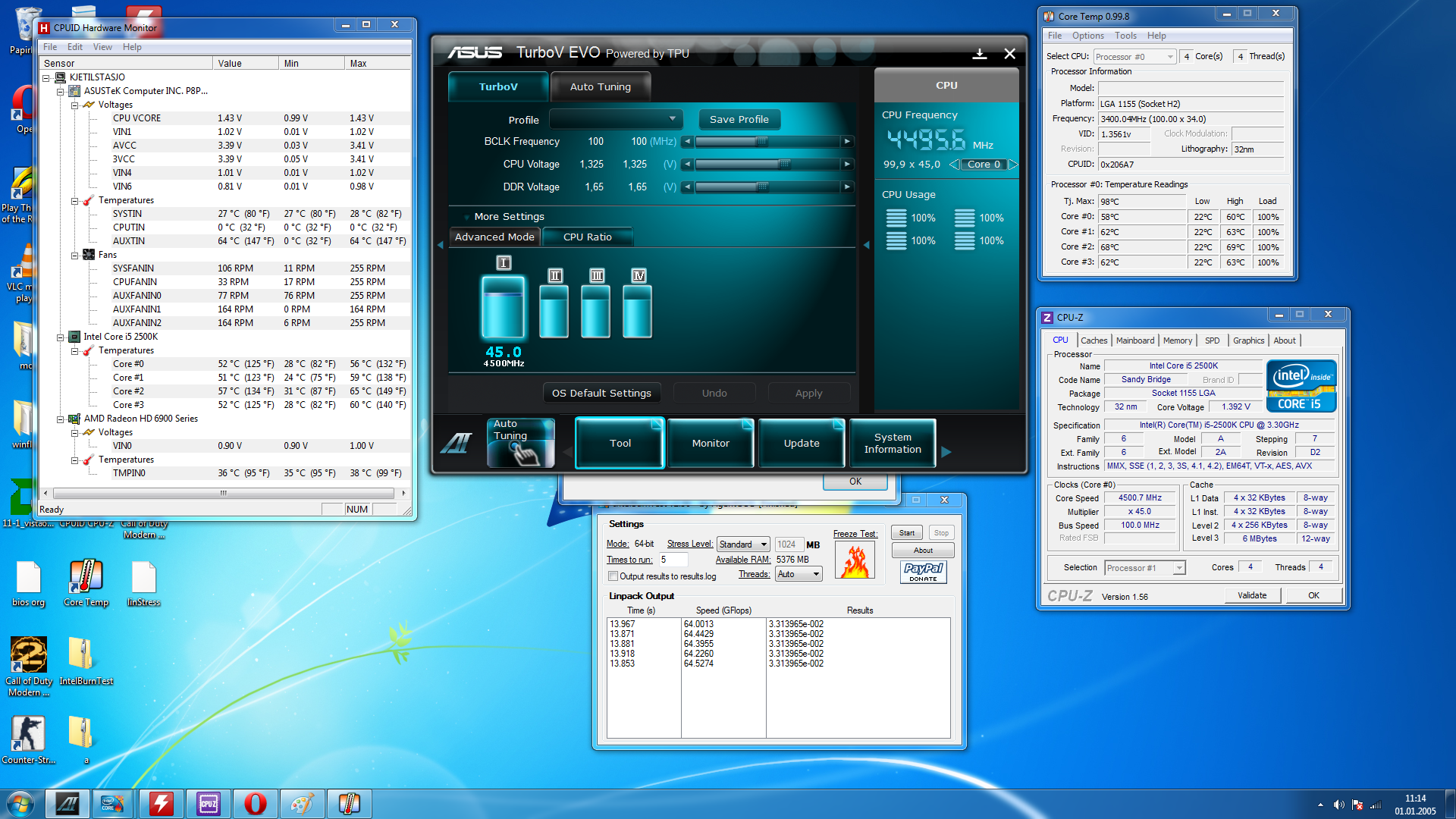The image size is (1456, 819).
Task: Open Tools menu in Core Temp
Action: (x=1125, y=36)
